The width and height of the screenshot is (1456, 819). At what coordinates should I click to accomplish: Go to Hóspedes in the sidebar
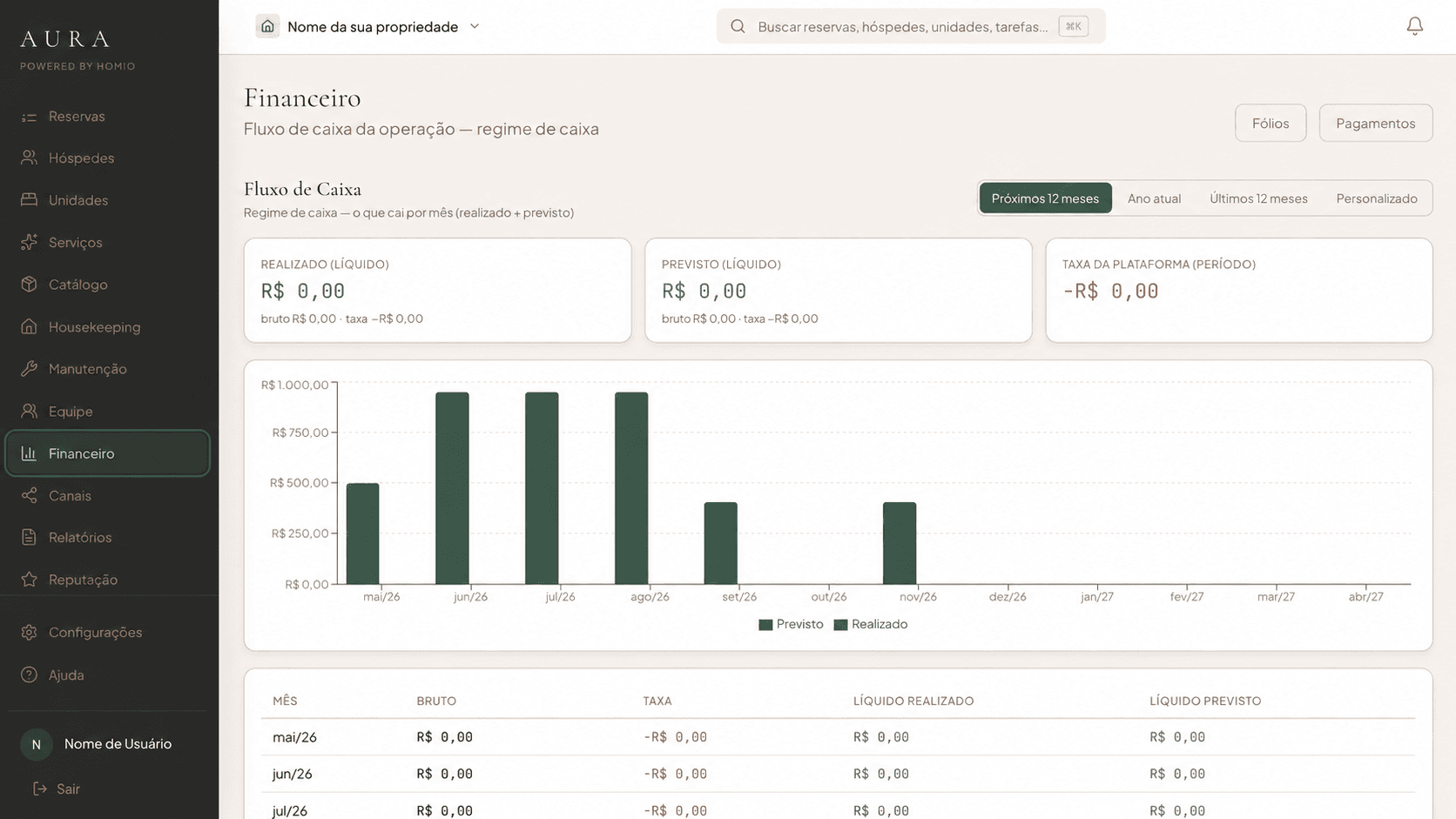pos(108,158)
